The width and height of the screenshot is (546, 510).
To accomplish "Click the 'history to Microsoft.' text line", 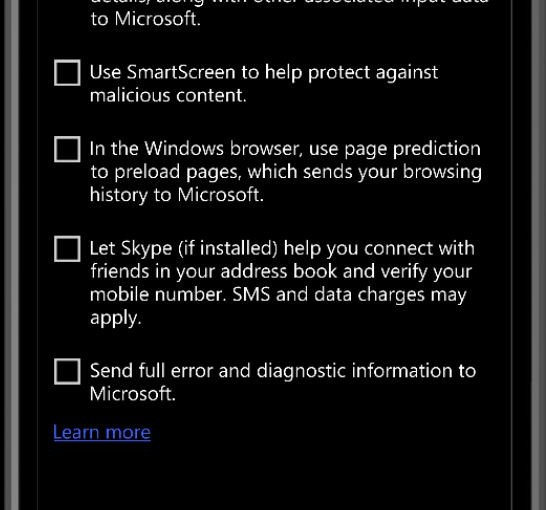I will 177,195.
